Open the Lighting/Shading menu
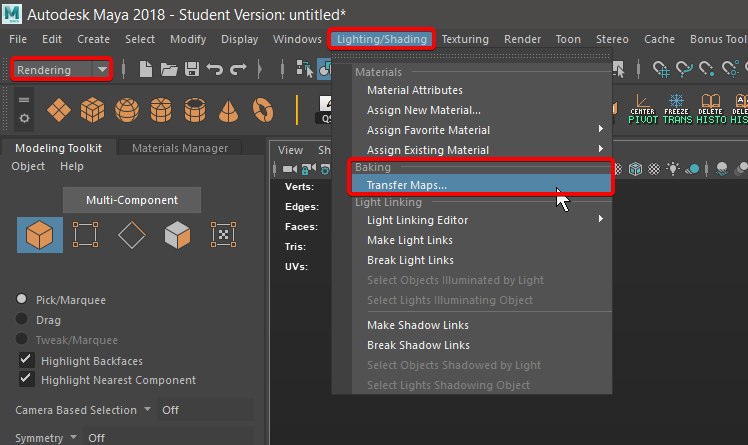 click(x=382, y=39)
